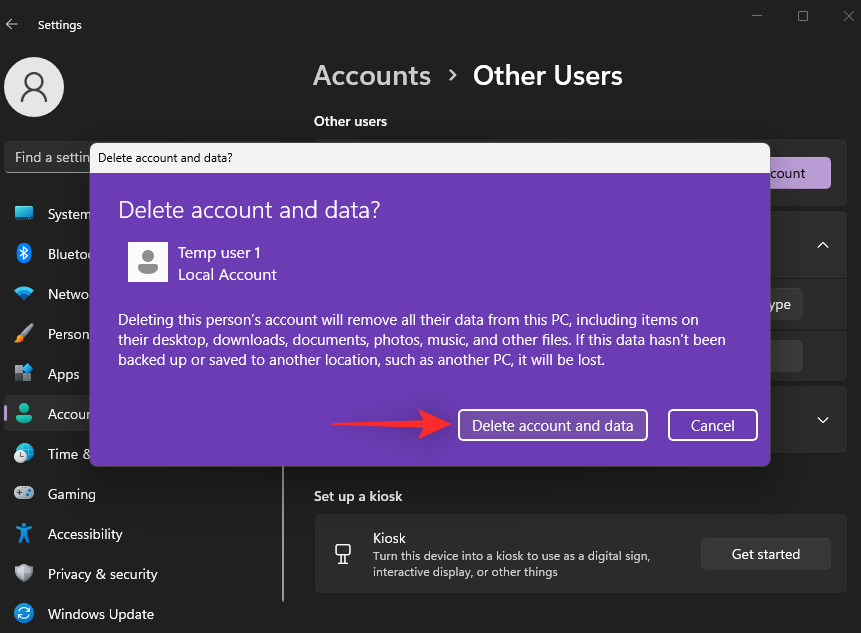
Task: Click the 'Temp user 1' name in dialog
Action: (219, 253)
